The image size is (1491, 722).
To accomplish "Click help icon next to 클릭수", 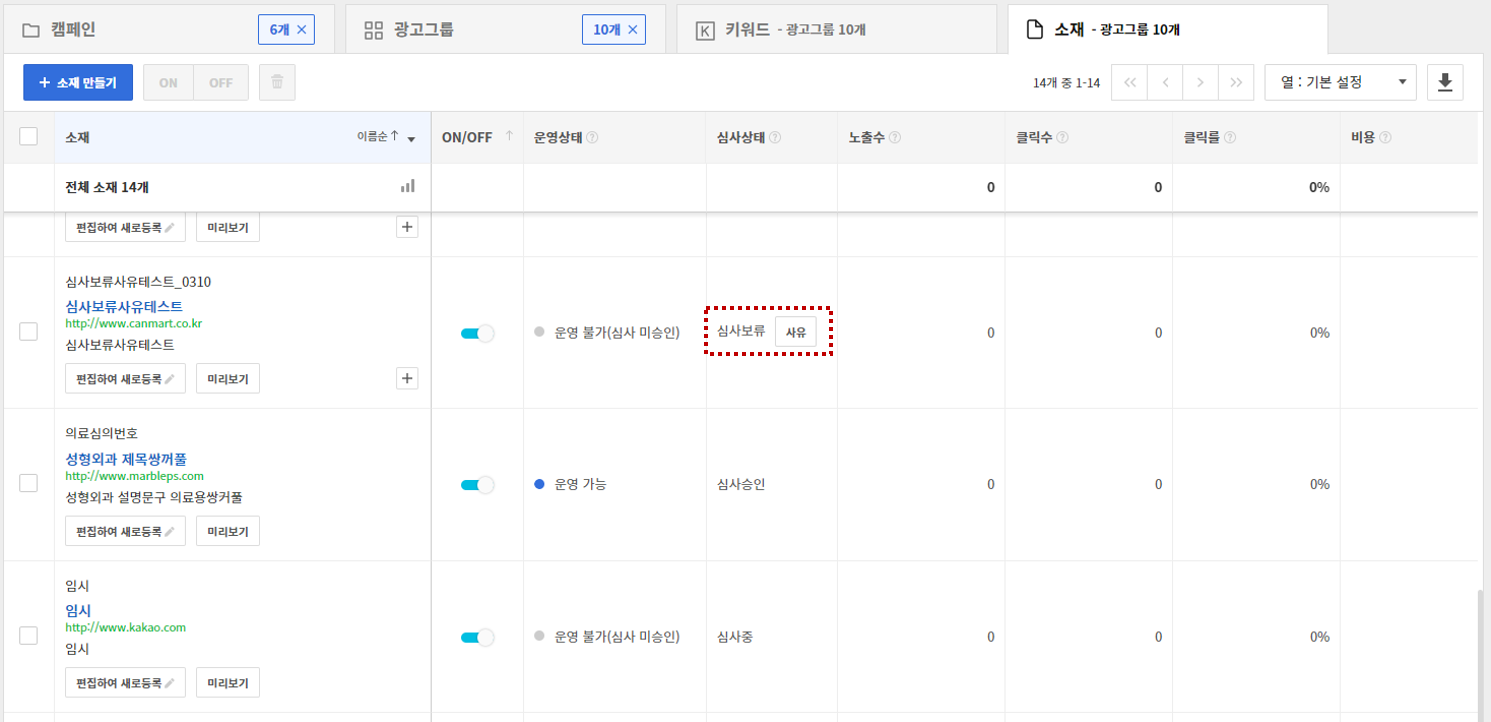I will pyautogui.click(x=1062, y=138).
